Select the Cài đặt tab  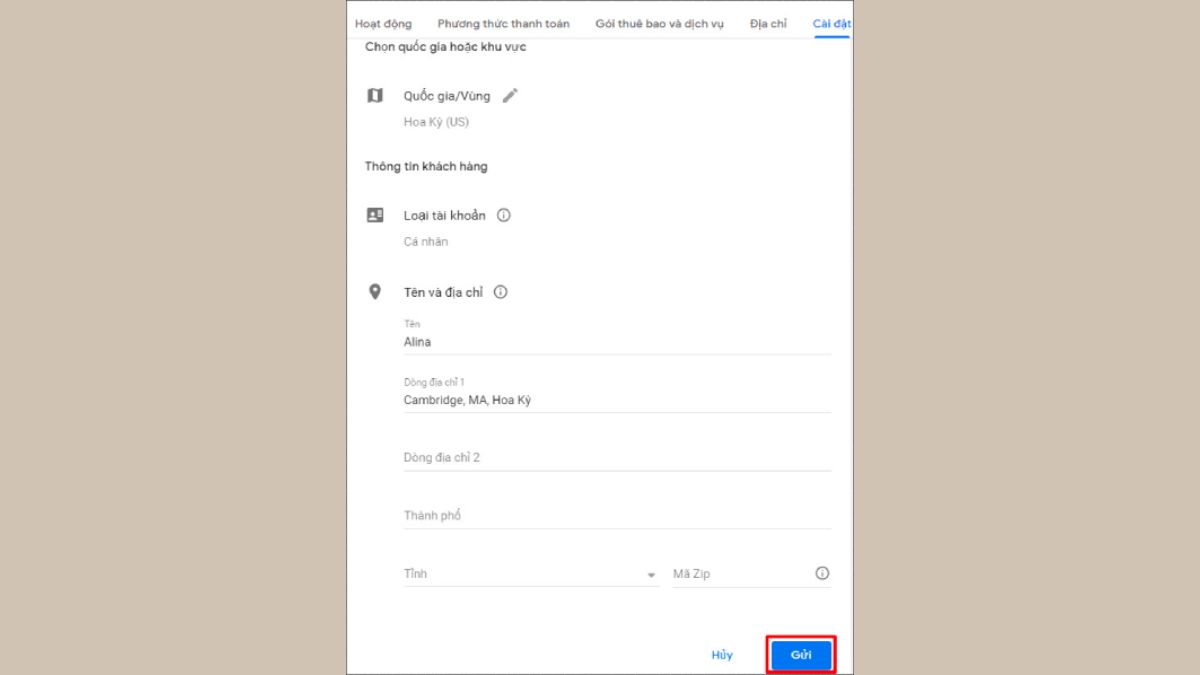(x=831, y=24)
